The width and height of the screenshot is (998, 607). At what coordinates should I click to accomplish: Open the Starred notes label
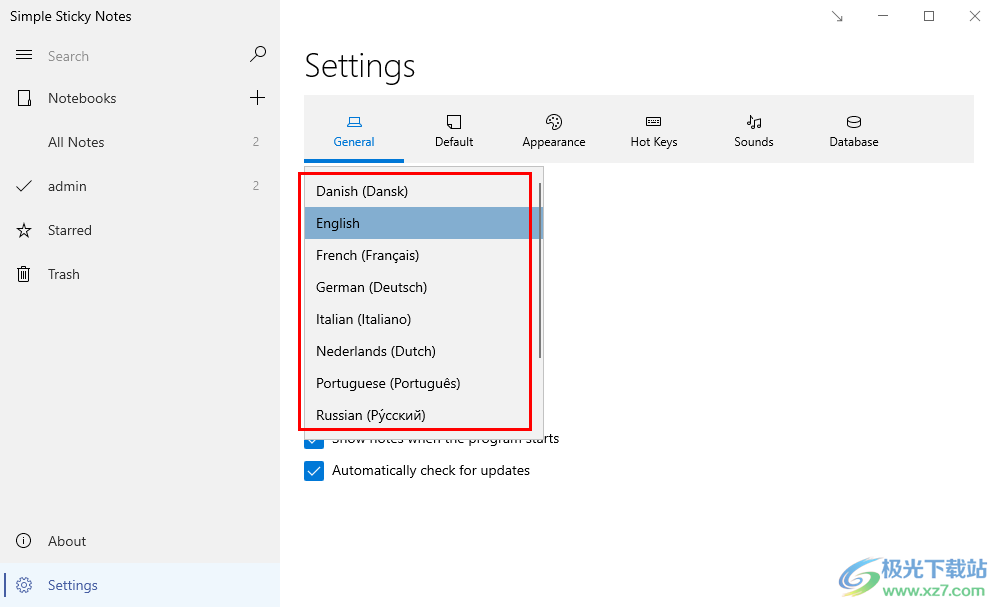point(69,230)
